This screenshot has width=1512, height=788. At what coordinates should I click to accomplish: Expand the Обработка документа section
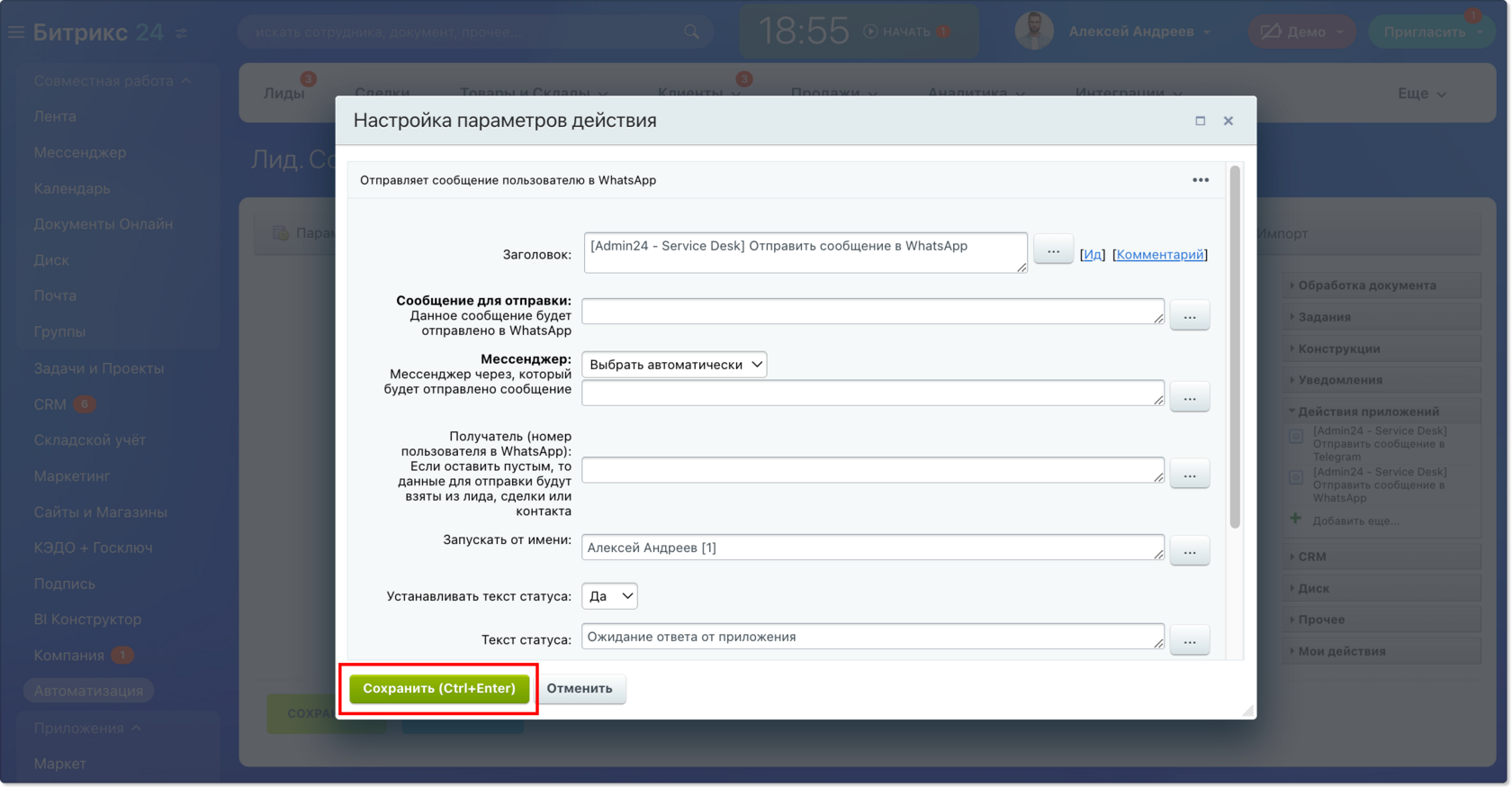(1366, 285)
